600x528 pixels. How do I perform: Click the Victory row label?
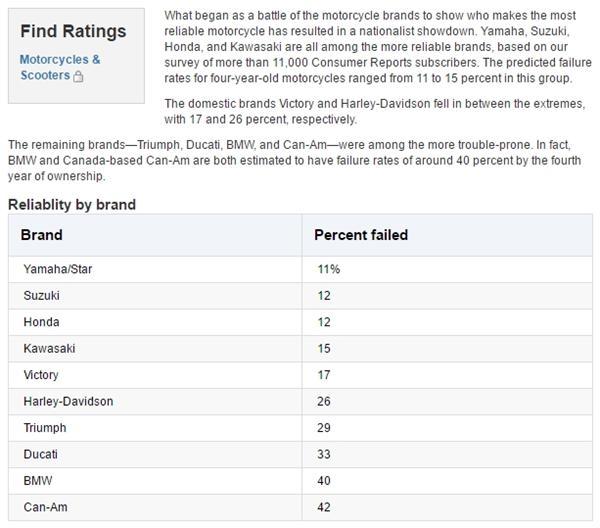coord(41,375)
